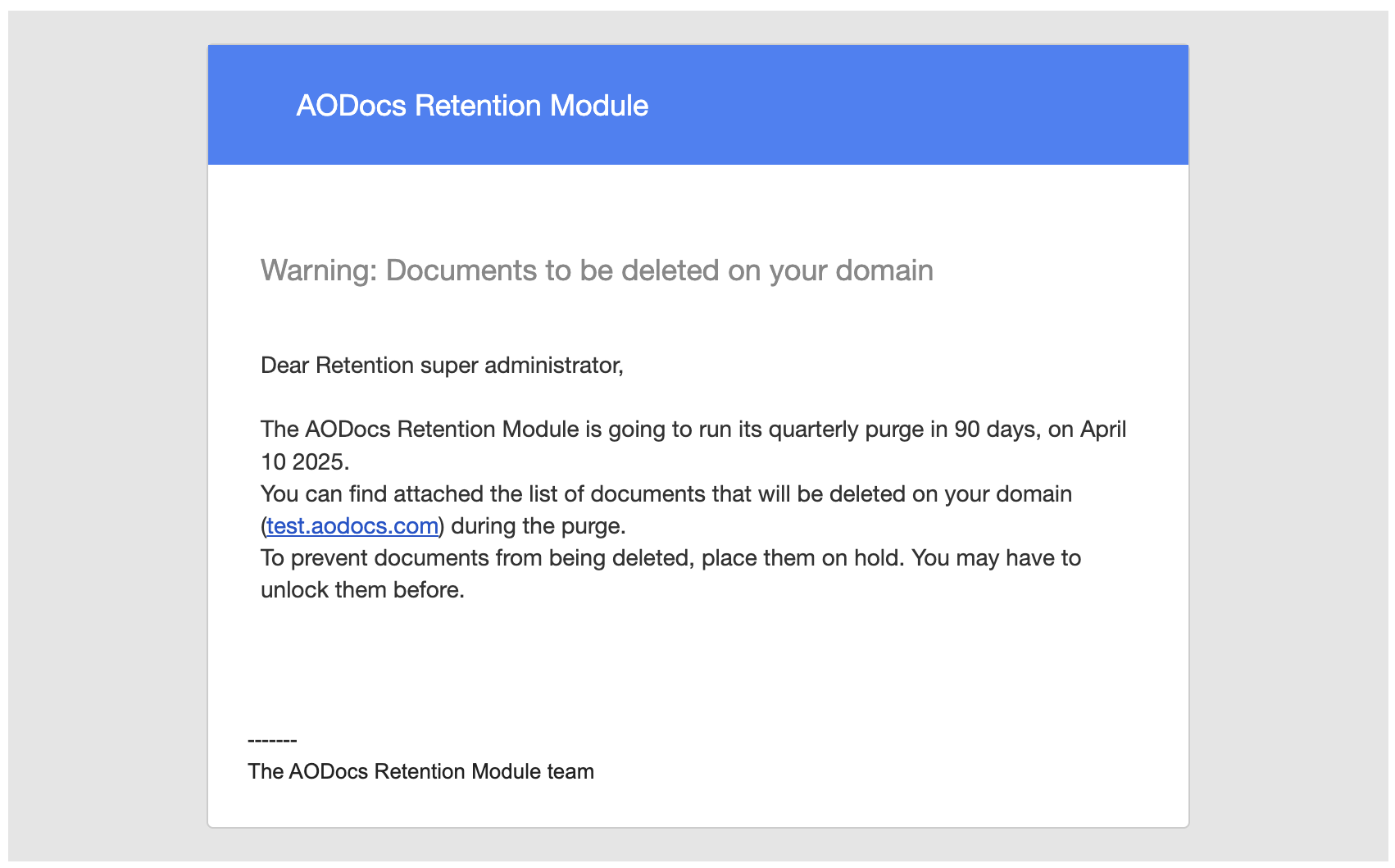1395x868 pixels.
Task: Click 'The AODocs Retention Module team' signature
Action: 420,771
